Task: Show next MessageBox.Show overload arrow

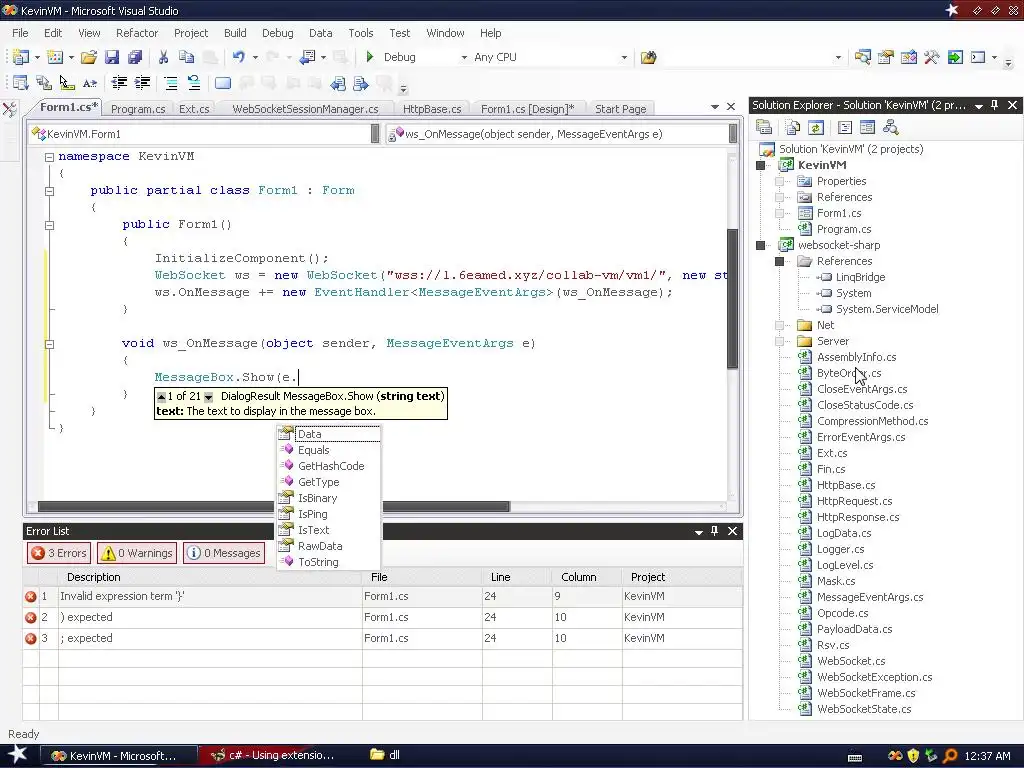Action: [x=208, y=397]
